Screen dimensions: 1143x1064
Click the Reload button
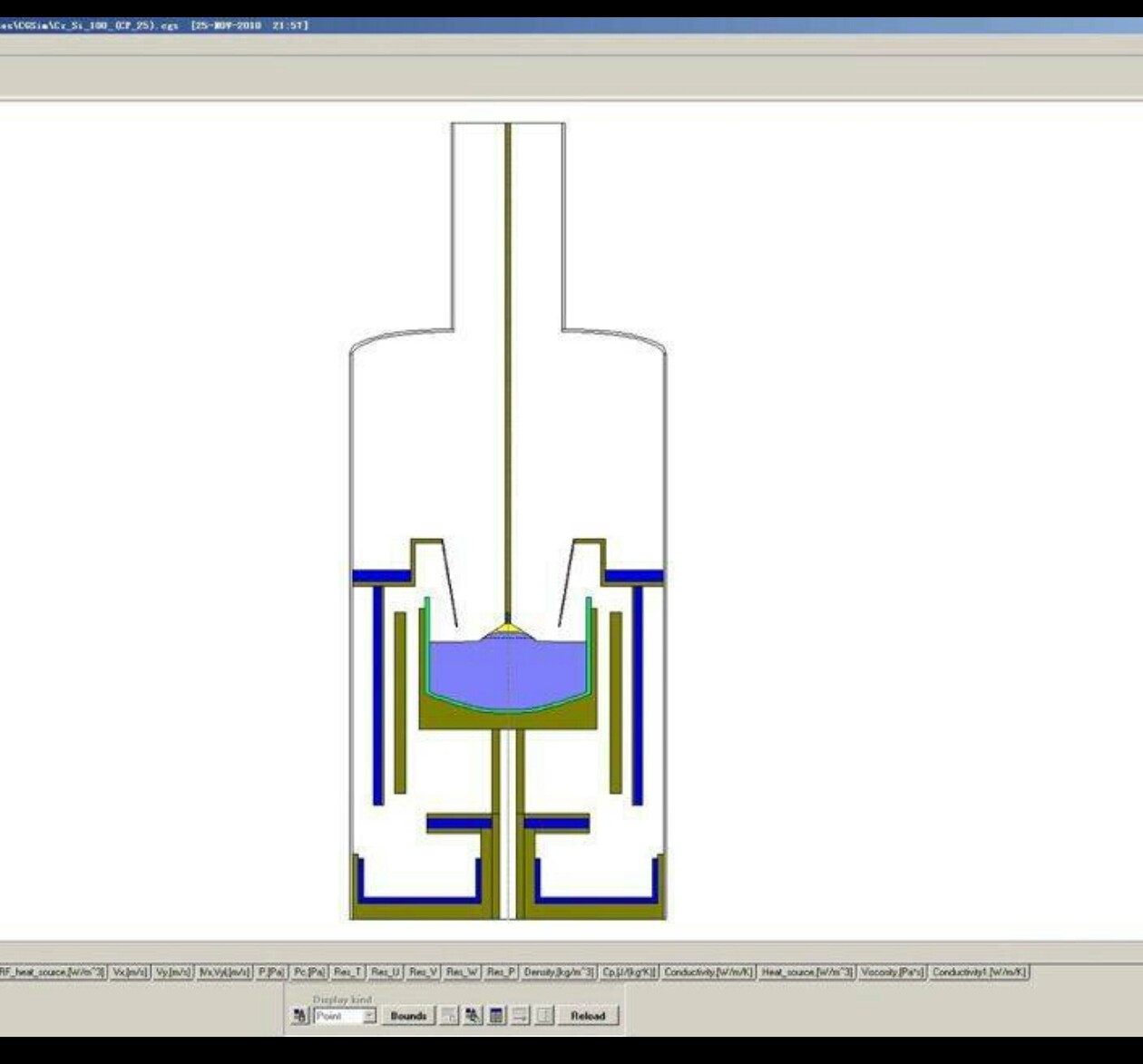588,1016
